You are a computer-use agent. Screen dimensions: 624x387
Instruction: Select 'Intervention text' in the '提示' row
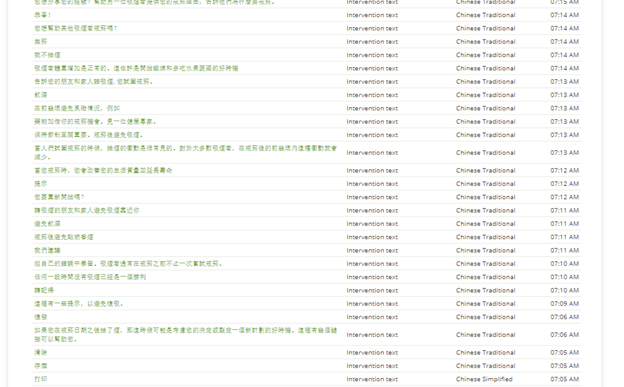(372, 184)
